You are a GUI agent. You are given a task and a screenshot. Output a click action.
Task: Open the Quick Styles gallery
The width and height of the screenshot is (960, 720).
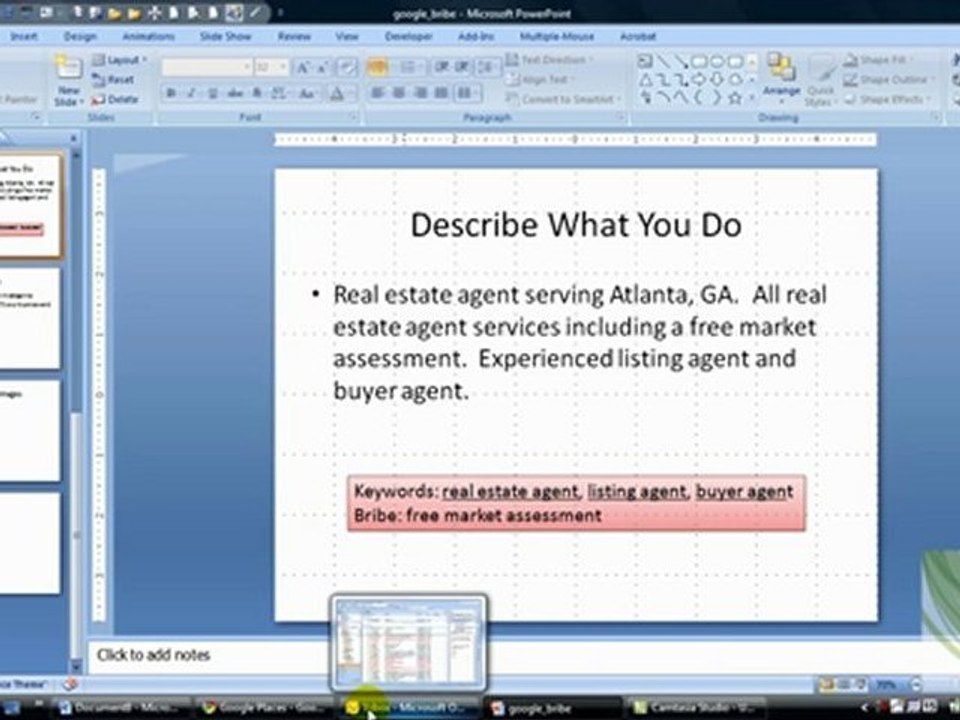(820, 81)
